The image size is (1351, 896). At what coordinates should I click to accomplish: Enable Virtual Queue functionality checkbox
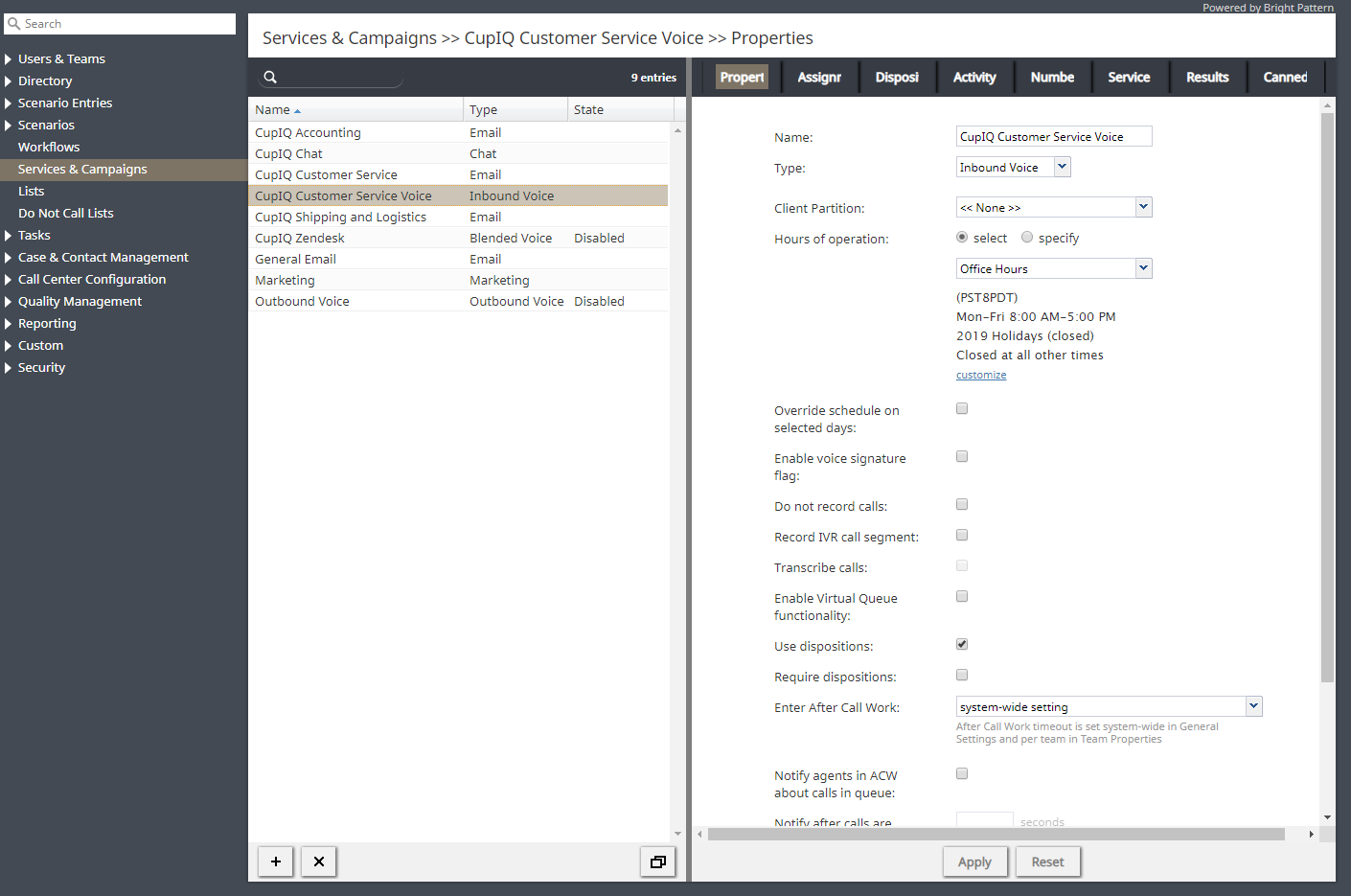962,596
